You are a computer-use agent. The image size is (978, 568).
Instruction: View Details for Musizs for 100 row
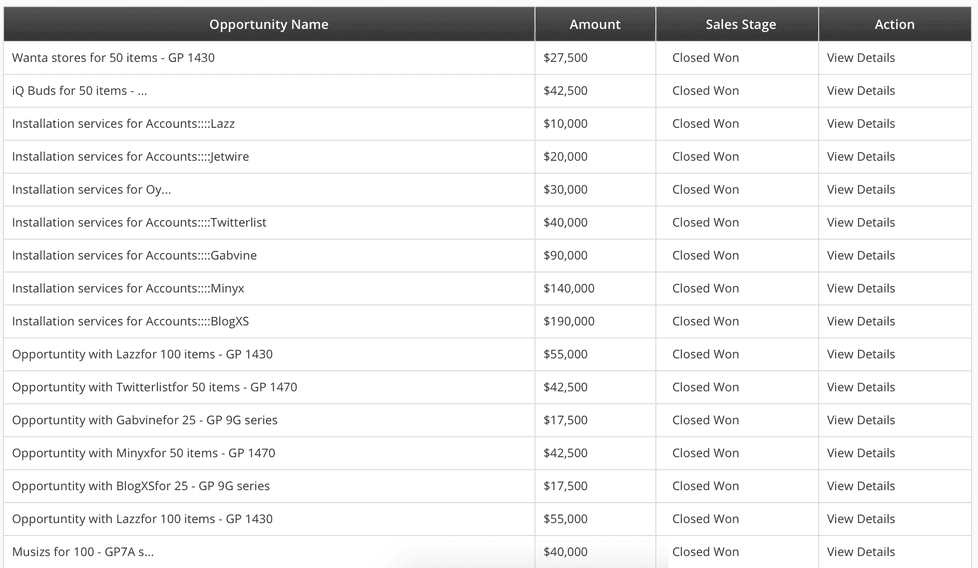pos(861,552)
